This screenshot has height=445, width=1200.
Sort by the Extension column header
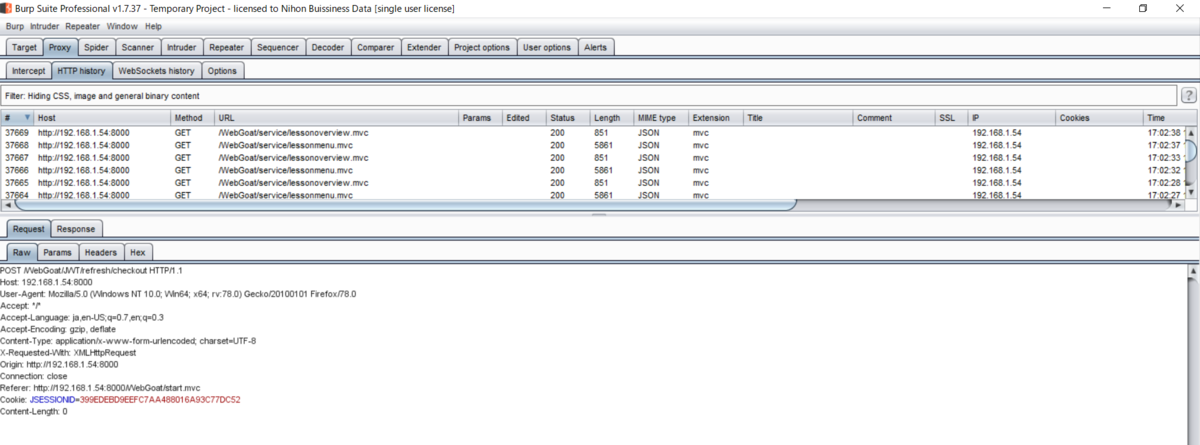pyautogui.click(x=717, y=118)
